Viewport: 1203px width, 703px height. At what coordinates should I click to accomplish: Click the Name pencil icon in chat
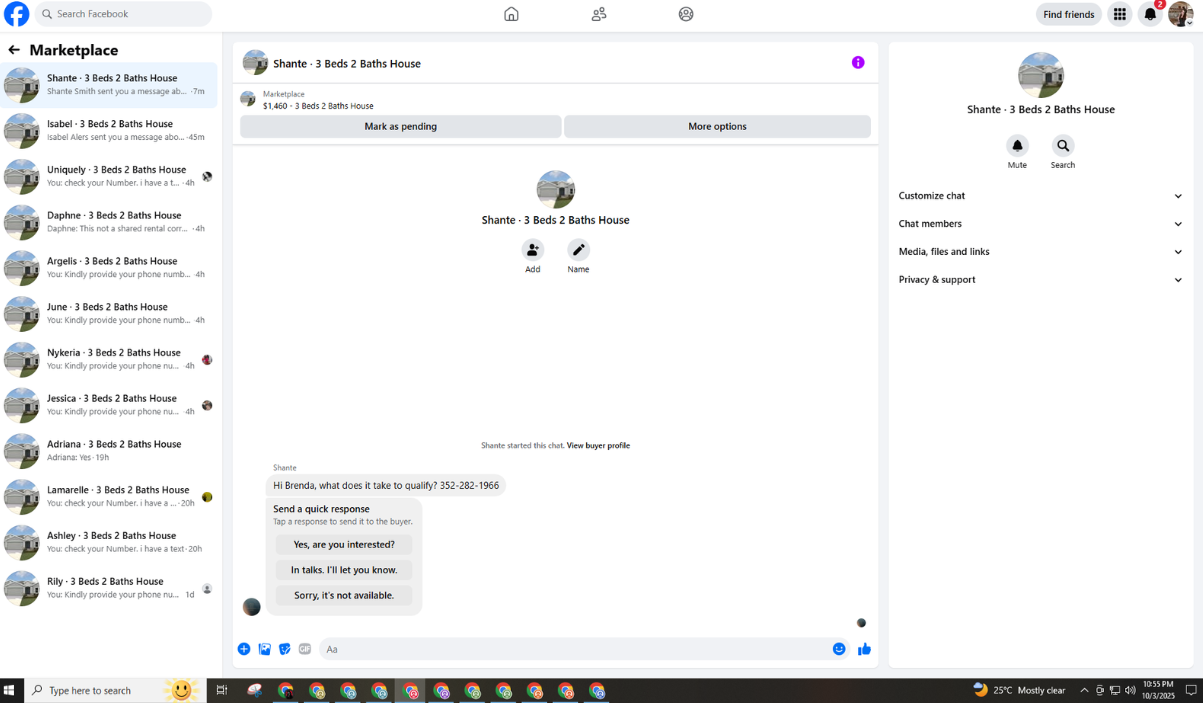(x=578, y=250)
